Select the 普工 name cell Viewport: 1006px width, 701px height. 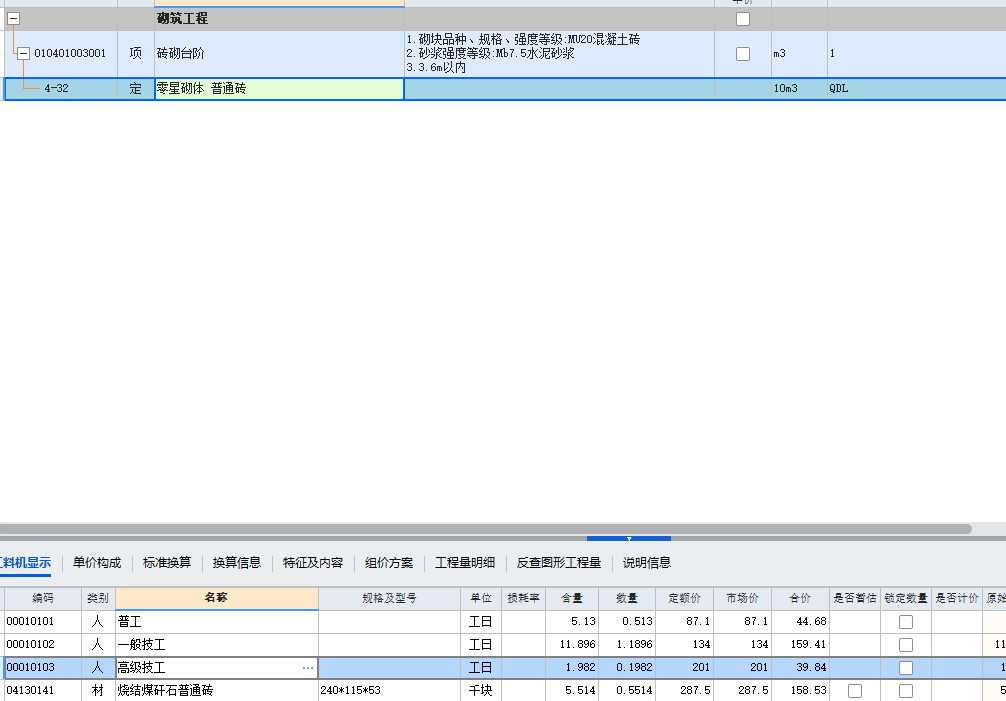[217, 621]
